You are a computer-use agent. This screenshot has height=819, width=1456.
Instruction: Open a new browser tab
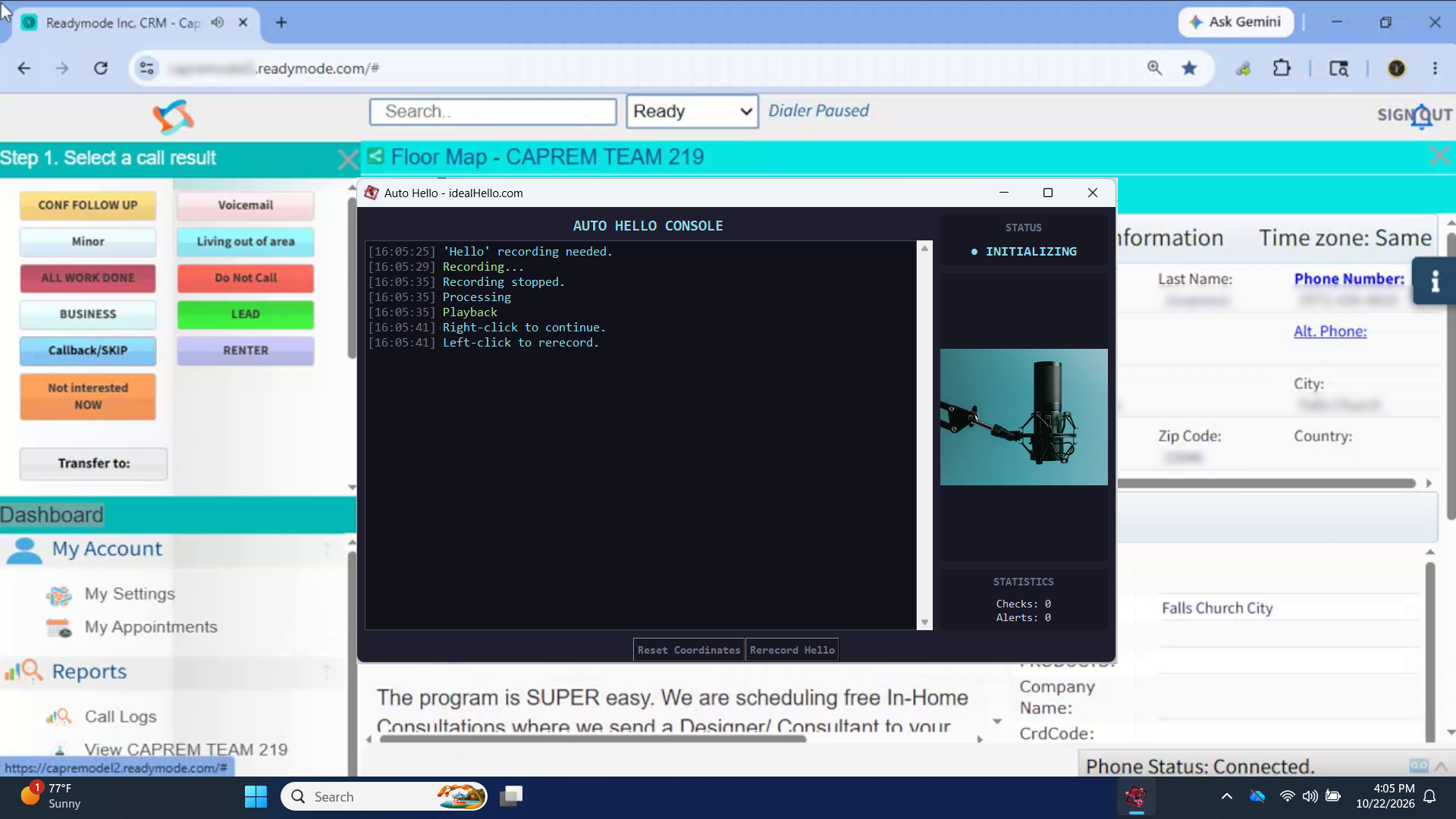281,23
